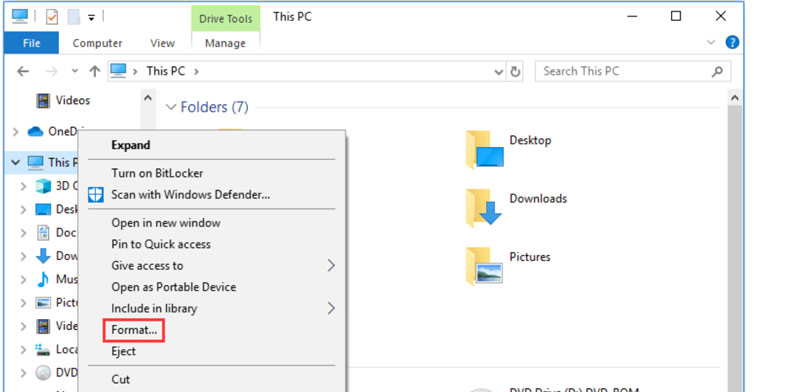
Task: Click the back arrow navigation icon
Action: [23, 71]
